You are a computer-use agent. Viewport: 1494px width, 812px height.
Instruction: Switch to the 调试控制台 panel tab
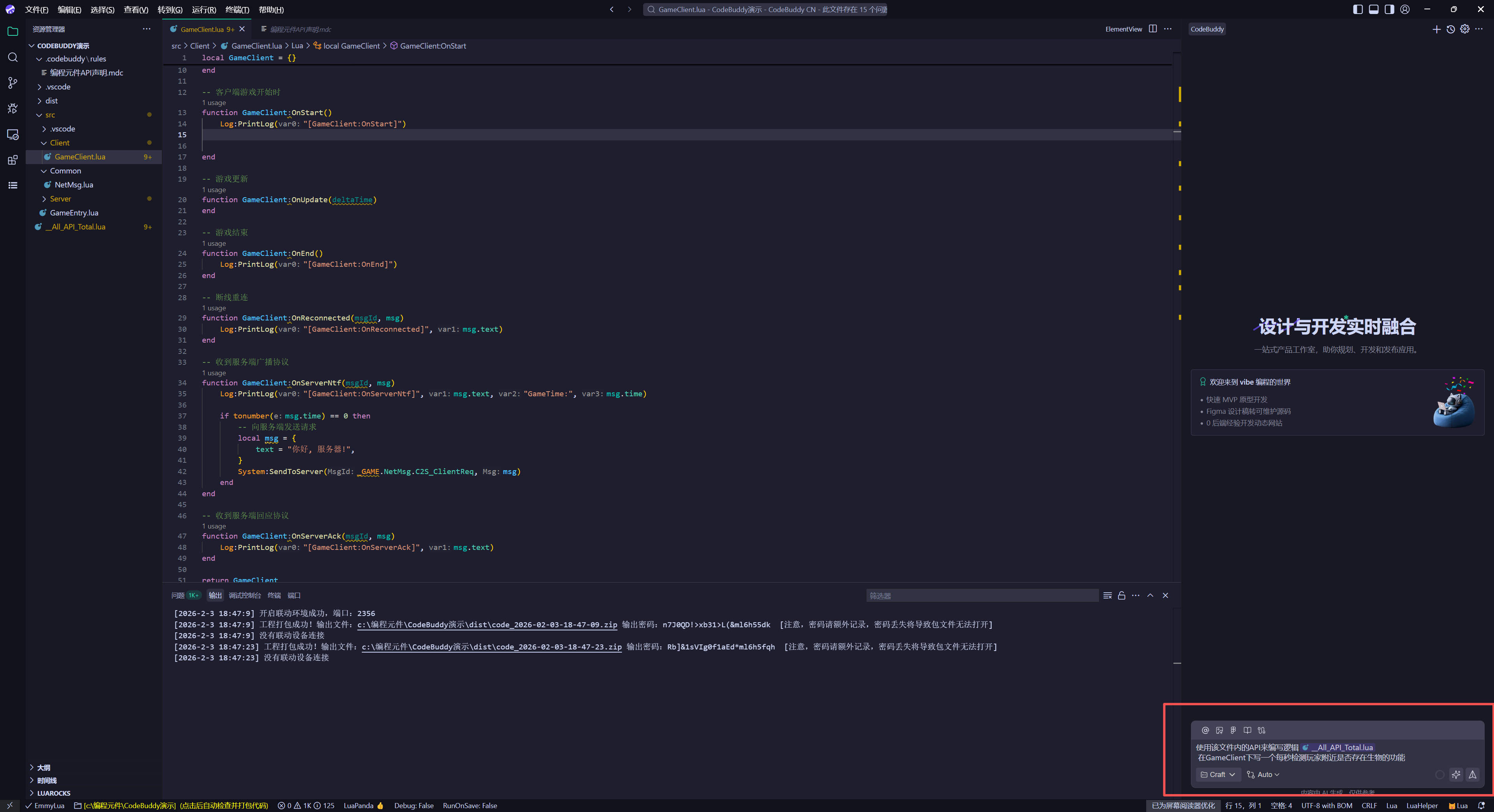click(245, 595)
